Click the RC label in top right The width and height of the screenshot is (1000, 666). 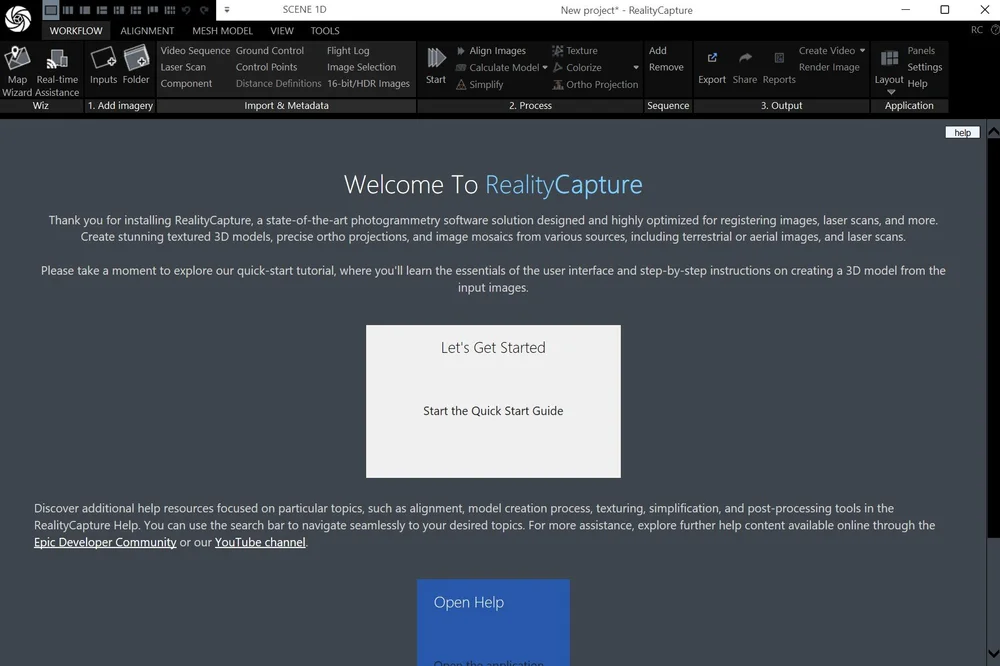[x=976, y=30]
